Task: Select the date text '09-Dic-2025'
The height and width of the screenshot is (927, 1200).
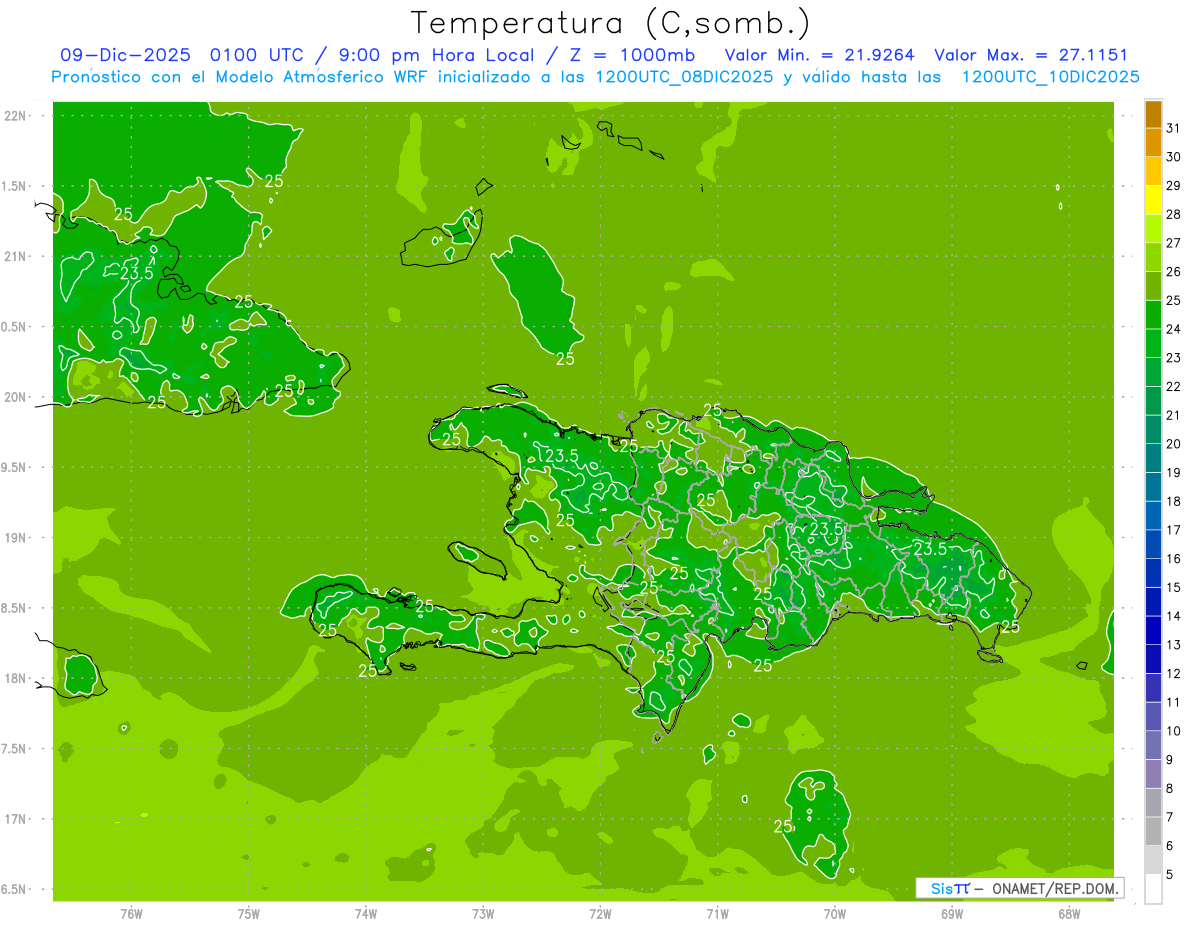Action: 125,55
